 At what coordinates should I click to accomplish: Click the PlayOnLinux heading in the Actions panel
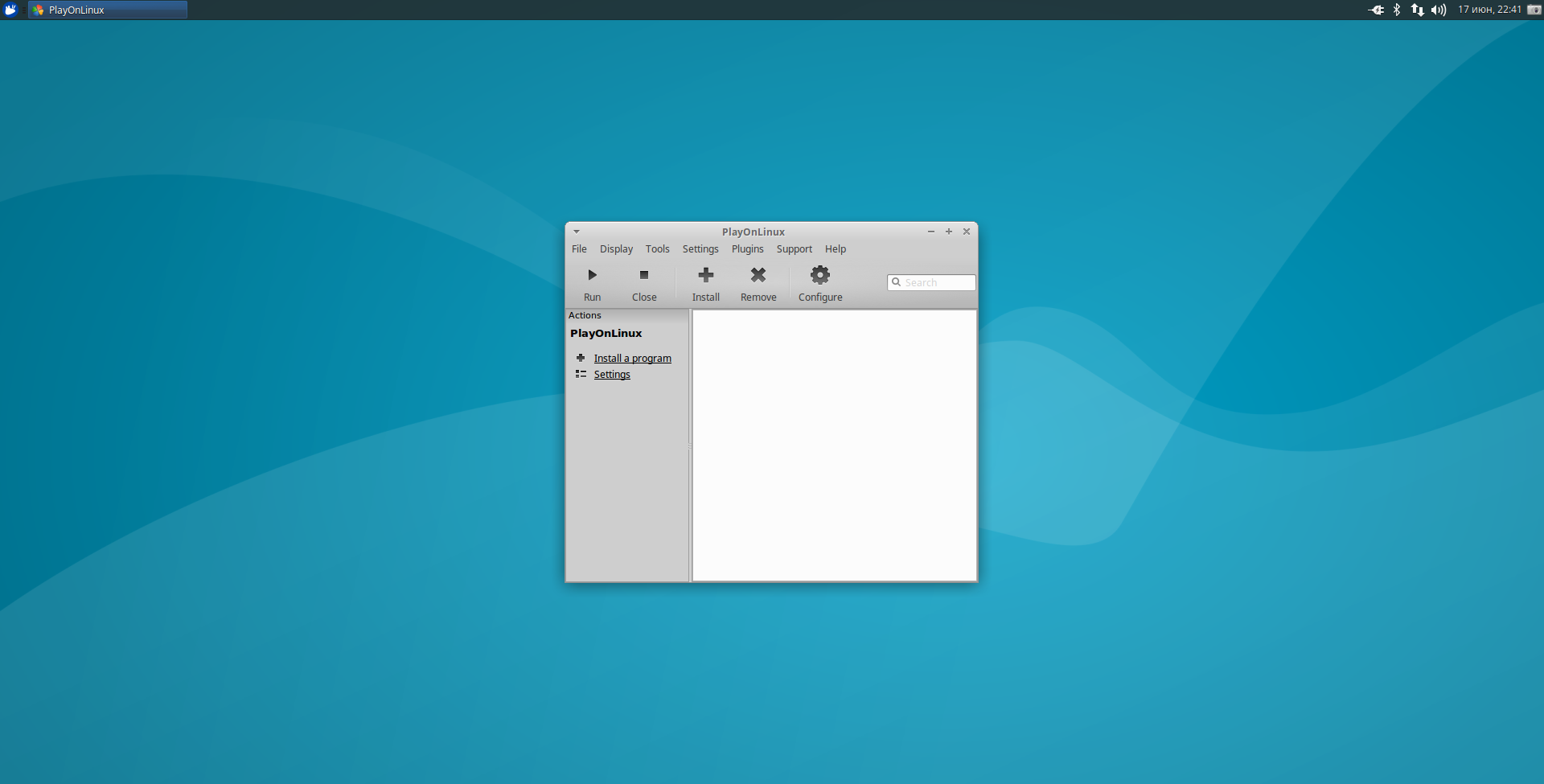[606, 333]
